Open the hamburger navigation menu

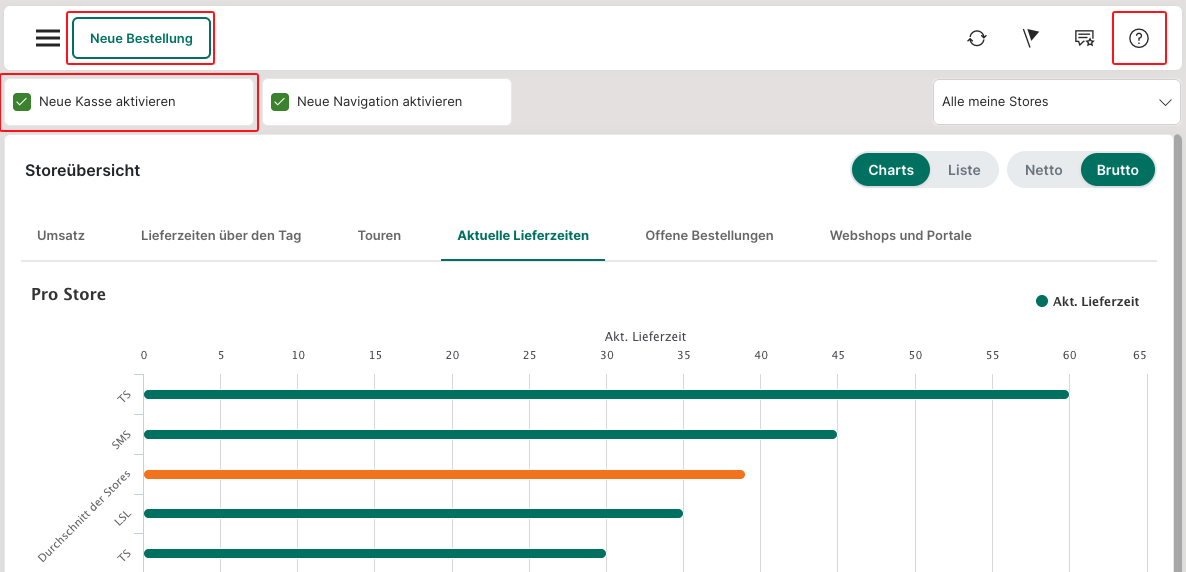pyautogui.click(x=48, y=38)
